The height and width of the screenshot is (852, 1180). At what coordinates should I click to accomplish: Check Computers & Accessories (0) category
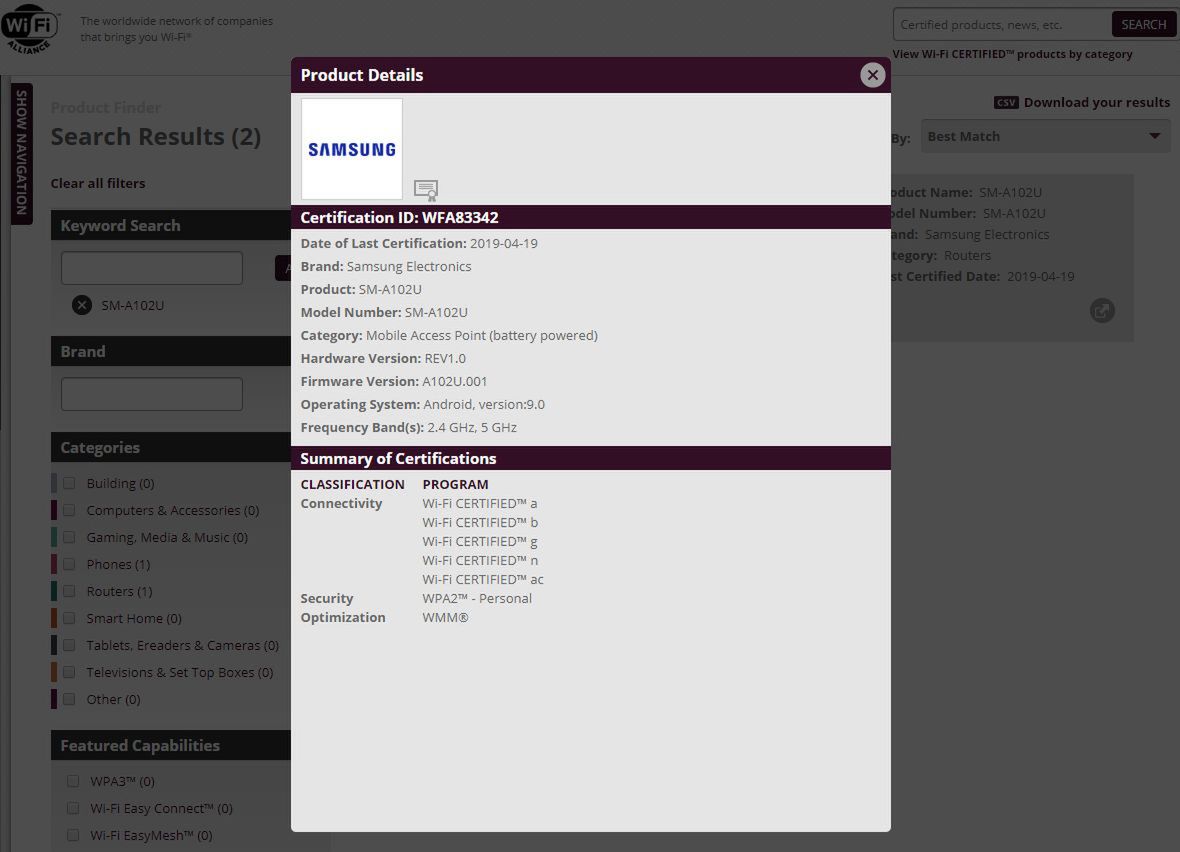coord(69,510)
